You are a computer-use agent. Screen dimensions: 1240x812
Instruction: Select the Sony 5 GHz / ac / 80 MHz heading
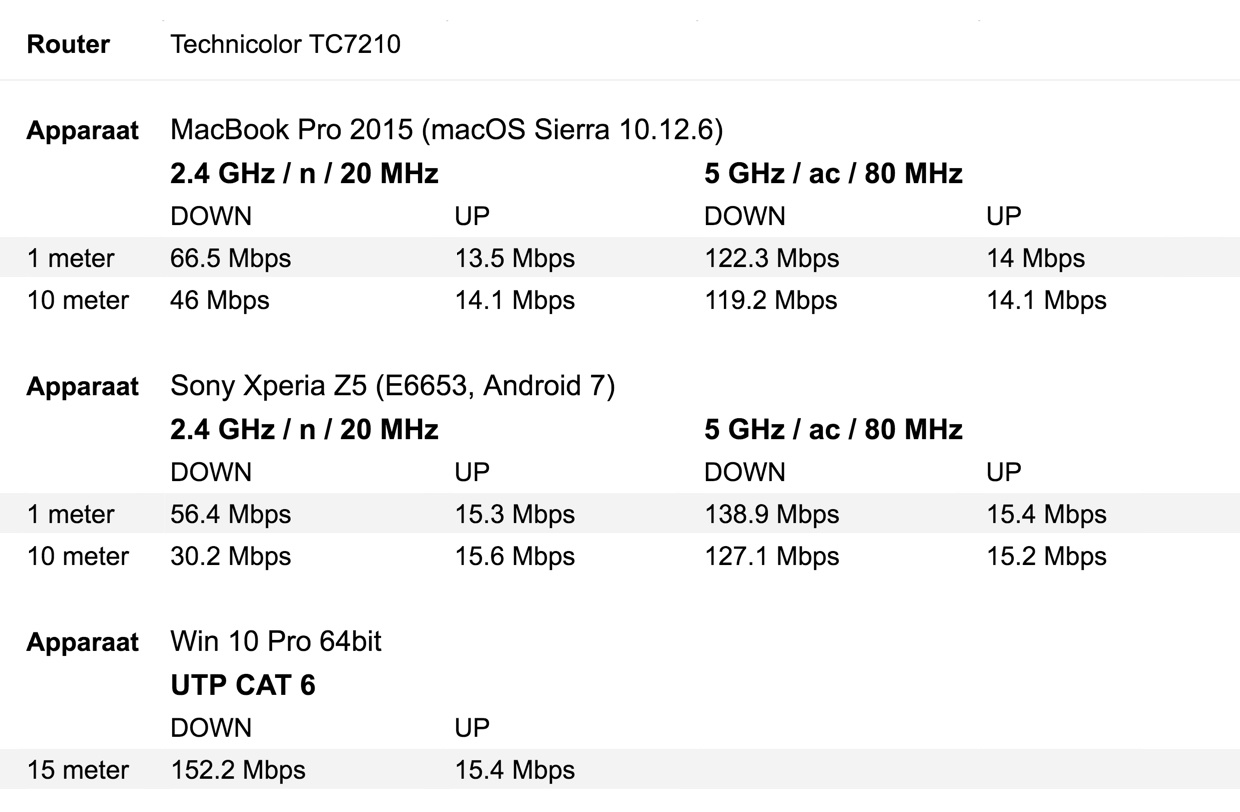click(833, 429)
